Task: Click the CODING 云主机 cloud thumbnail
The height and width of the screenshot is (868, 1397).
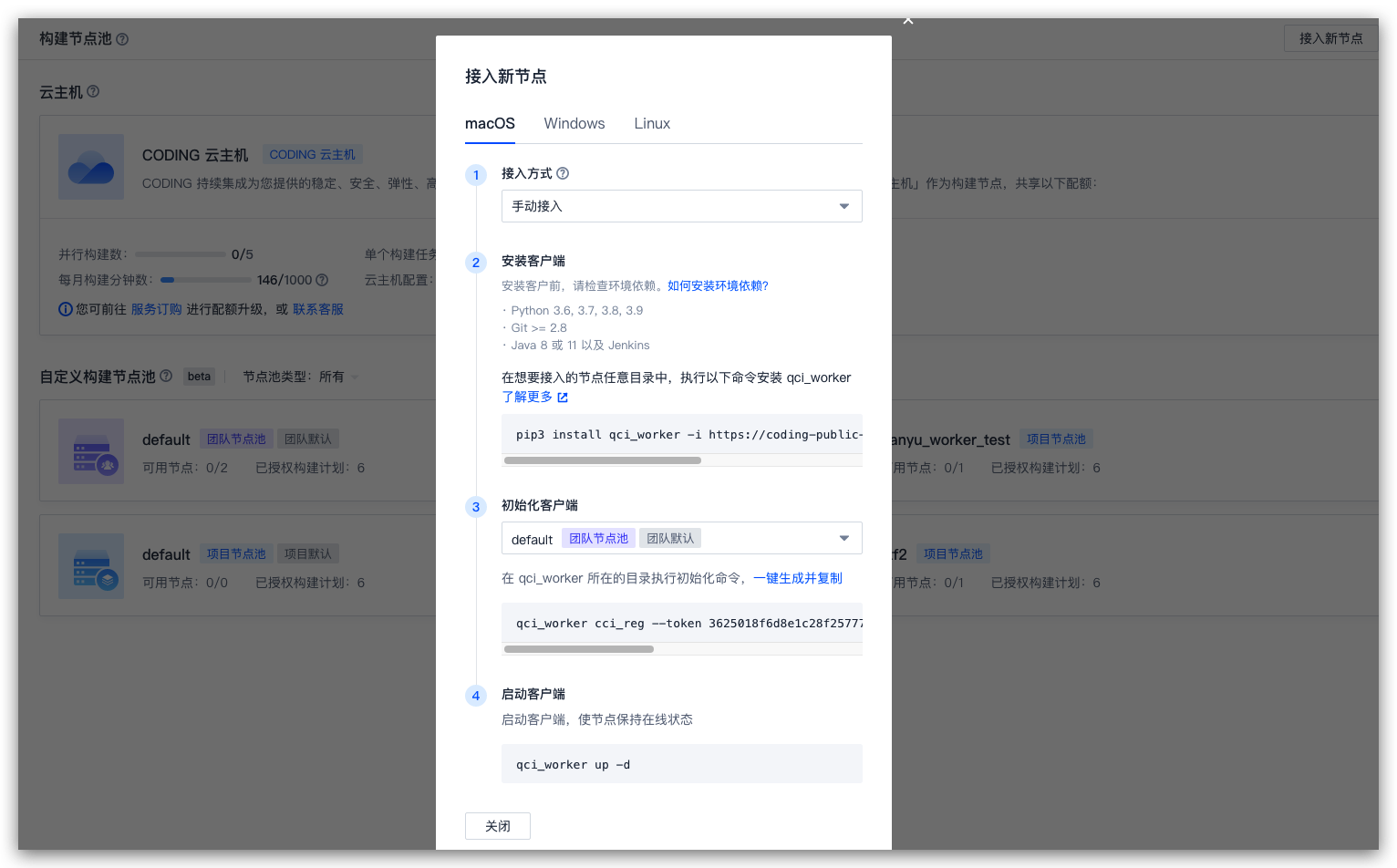Action: pyautogui.click(x=91, y=167)
